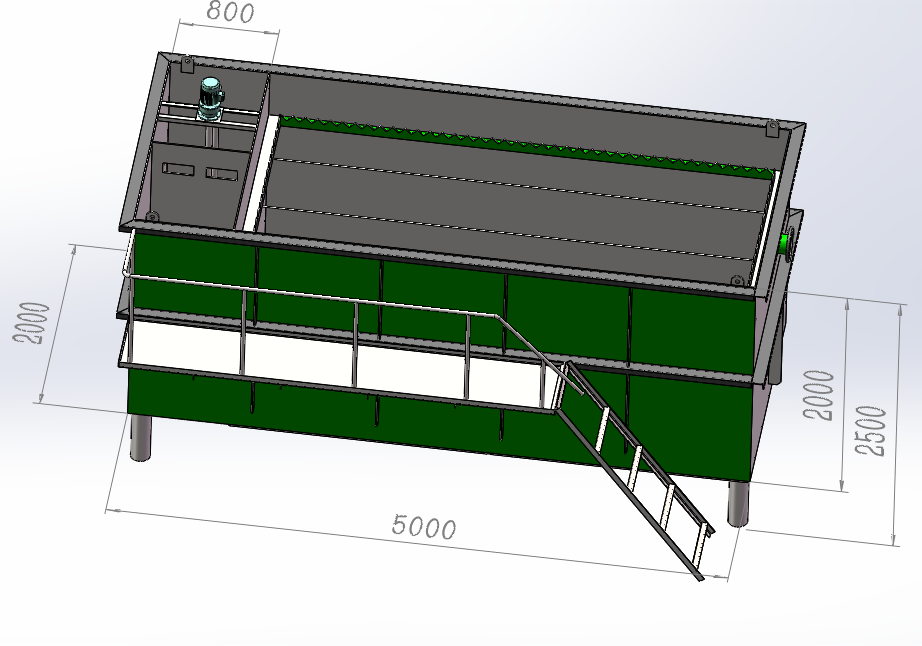Select the lifting lug above the agitator motor
This screenshot has height=646, width=922.
pos(187,63)
